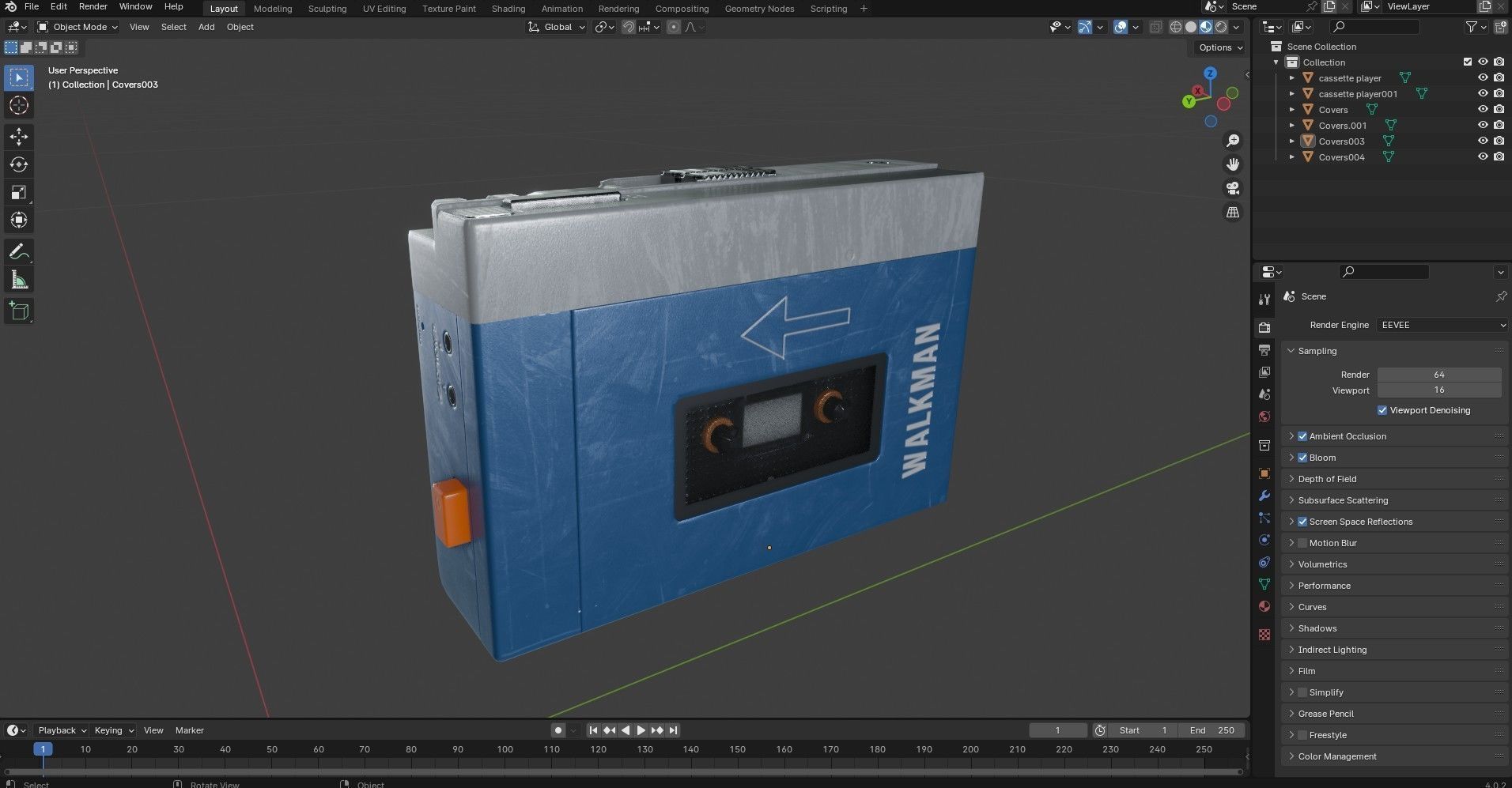Open the timeline Marker menu
Viewport: 1512px width, 788px height.
(190, 730)
